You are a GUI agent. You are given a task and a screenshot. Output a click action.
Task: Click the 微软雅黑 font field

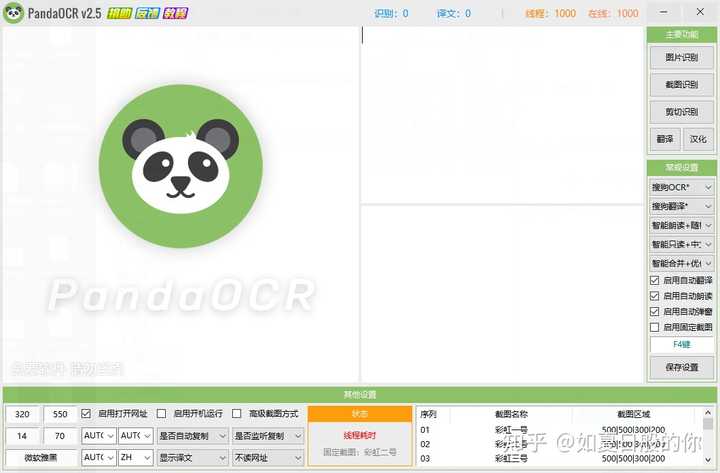coord(41,458)
